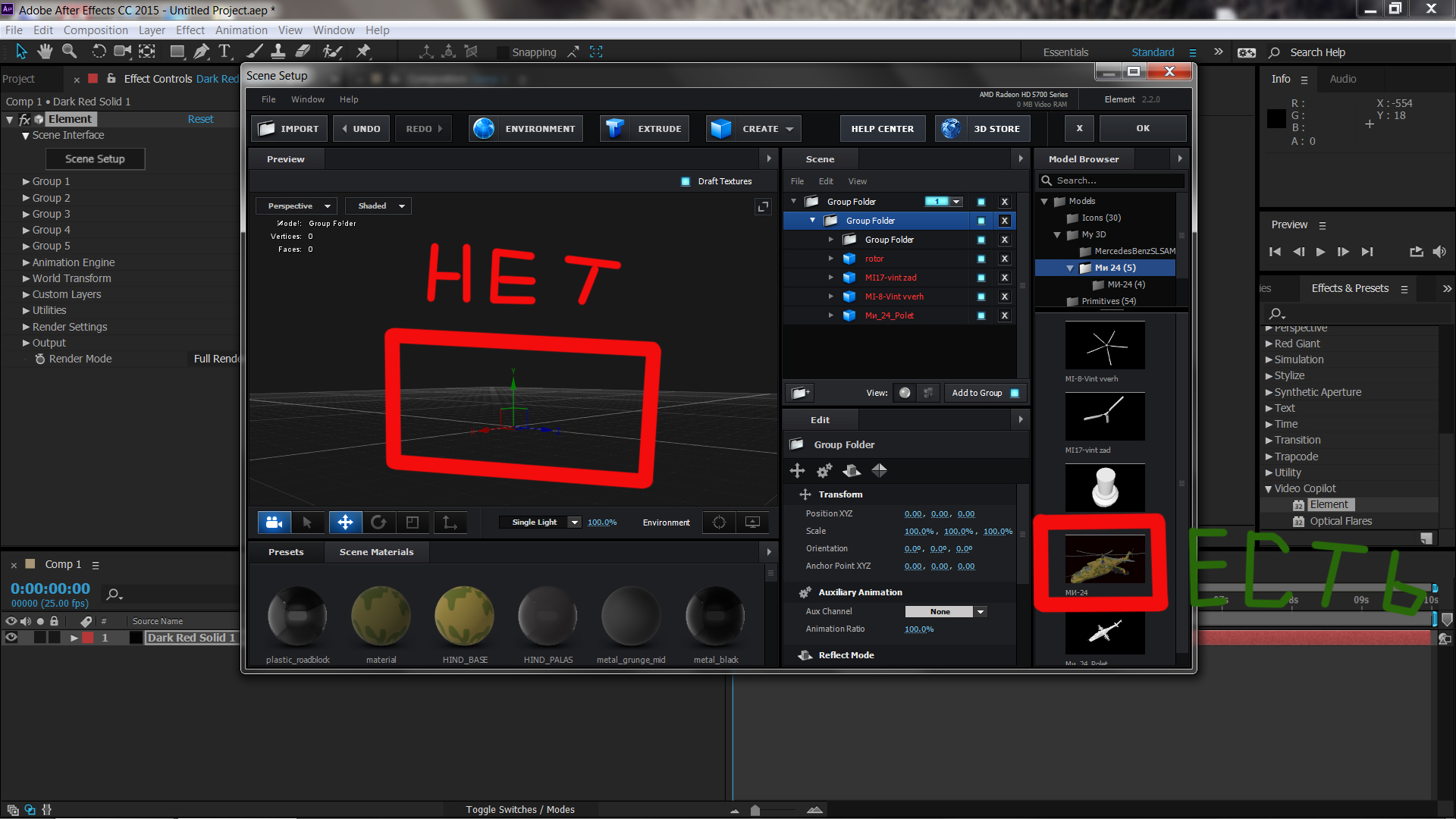Click OK to confirm Scene Setup
Viewport: 1456px width, 819px height.
pyautogui.click(x=1143, y=129)
